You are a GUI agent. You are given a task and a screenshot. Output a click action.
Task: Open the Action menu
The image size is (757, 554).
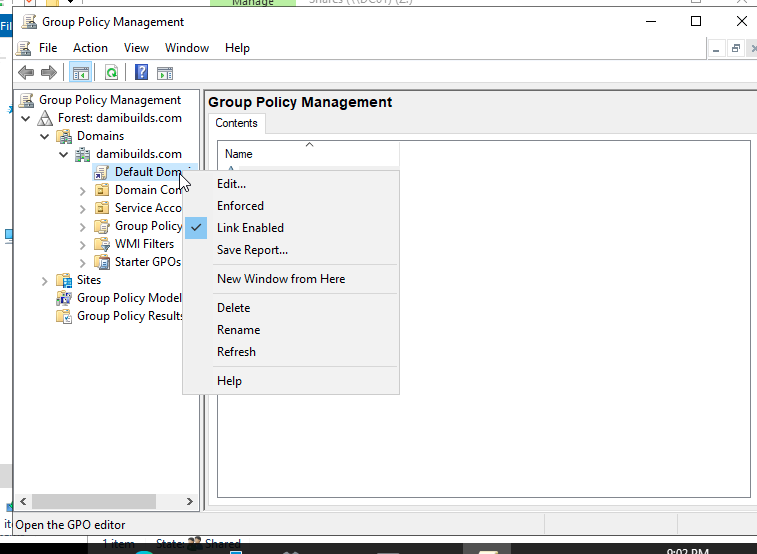click(x=90, y=48)
